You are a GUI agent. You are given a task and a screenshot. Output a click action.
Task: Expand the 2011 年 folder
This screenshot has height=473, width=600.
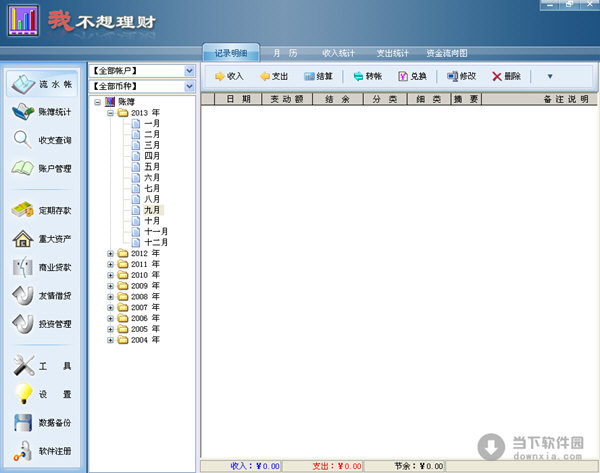tap(110, 264)
